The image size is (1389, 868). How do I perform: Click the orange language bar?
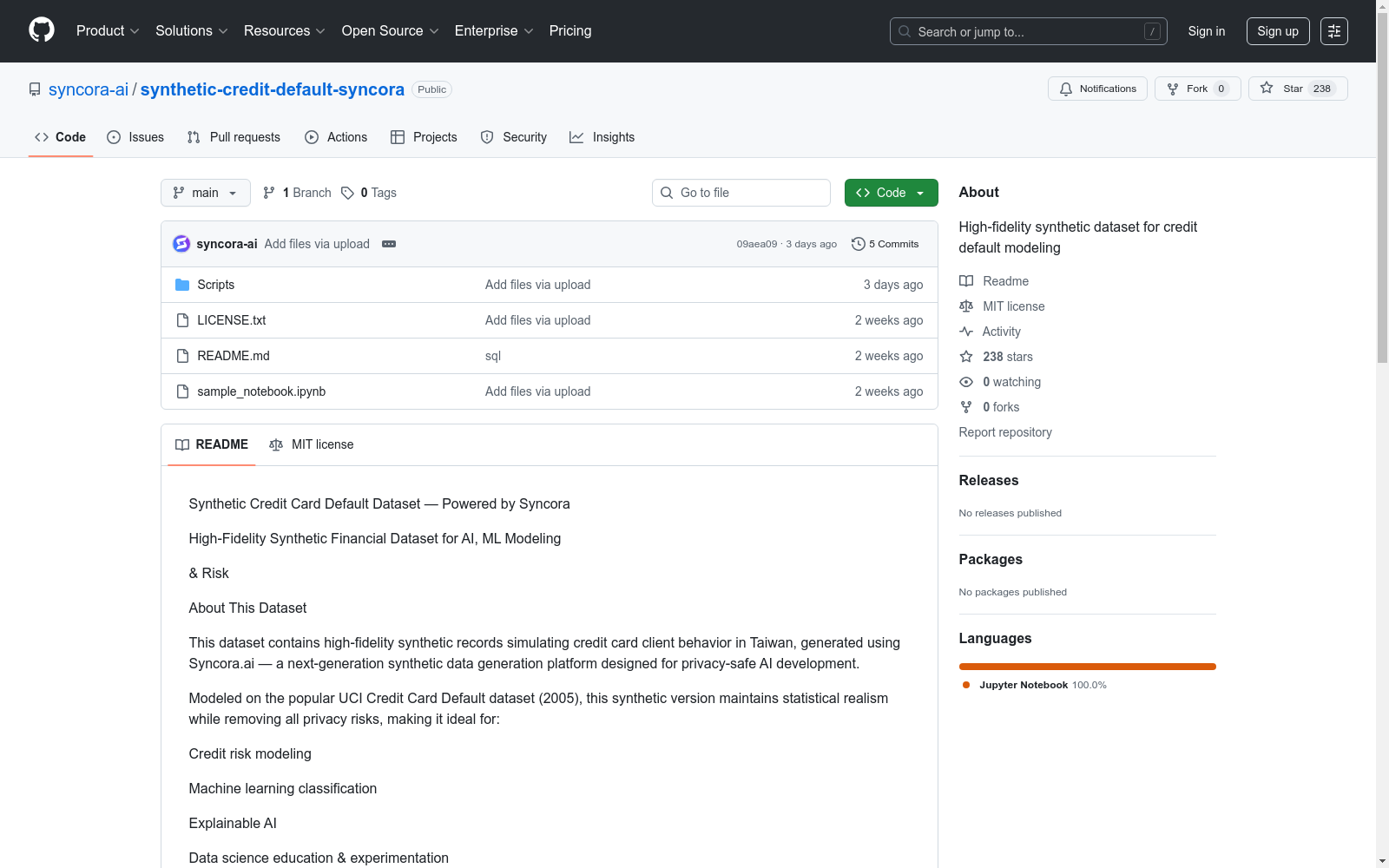[1088, 667]
